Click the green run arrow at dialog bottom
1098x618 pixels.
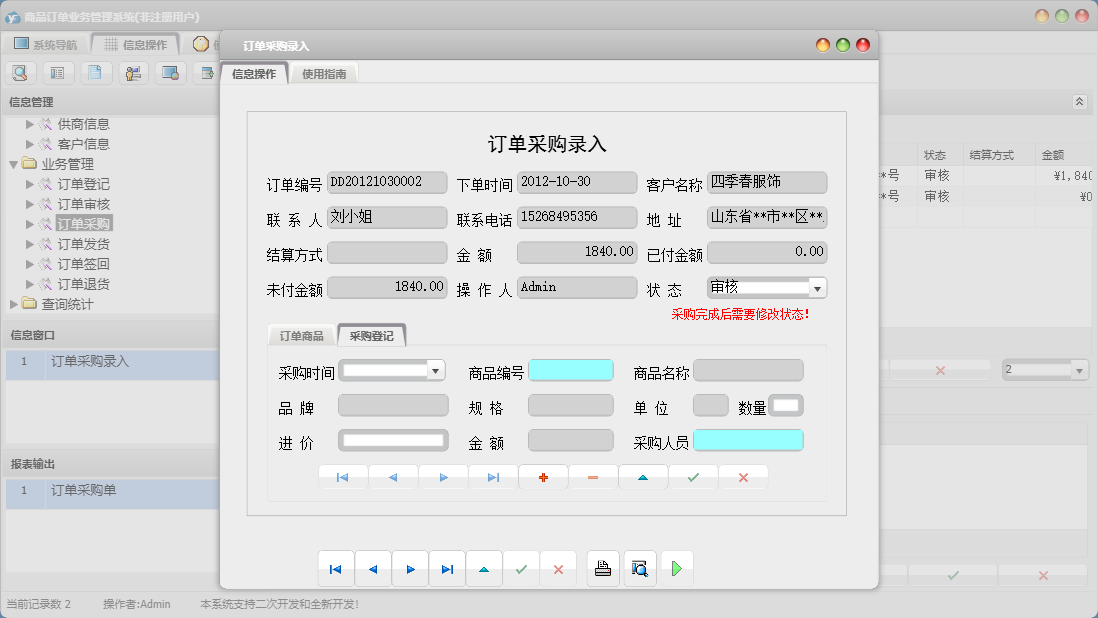coord(677,568)
